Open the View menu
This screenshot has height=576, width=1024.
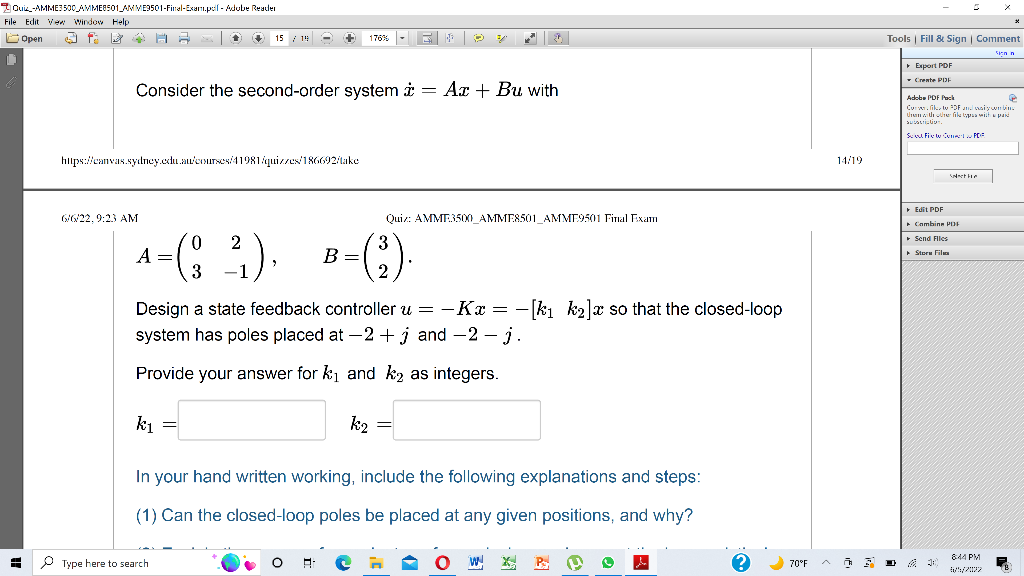56,22
